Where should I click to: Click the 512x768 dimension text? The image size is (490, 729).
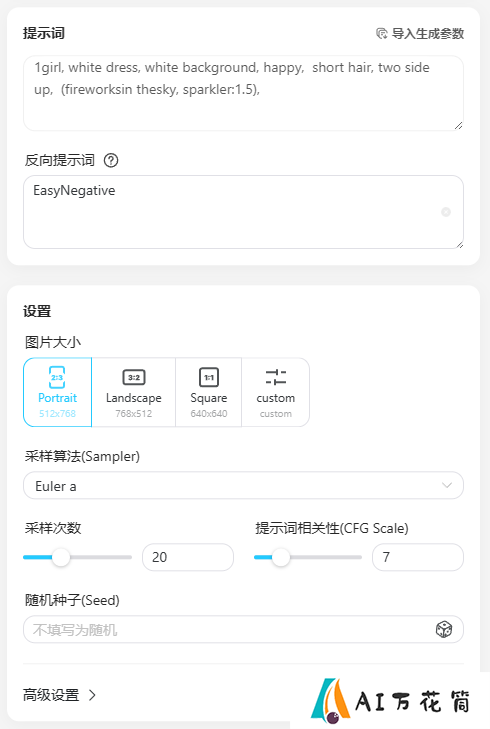pyautogui.click(x=57, y=413)
